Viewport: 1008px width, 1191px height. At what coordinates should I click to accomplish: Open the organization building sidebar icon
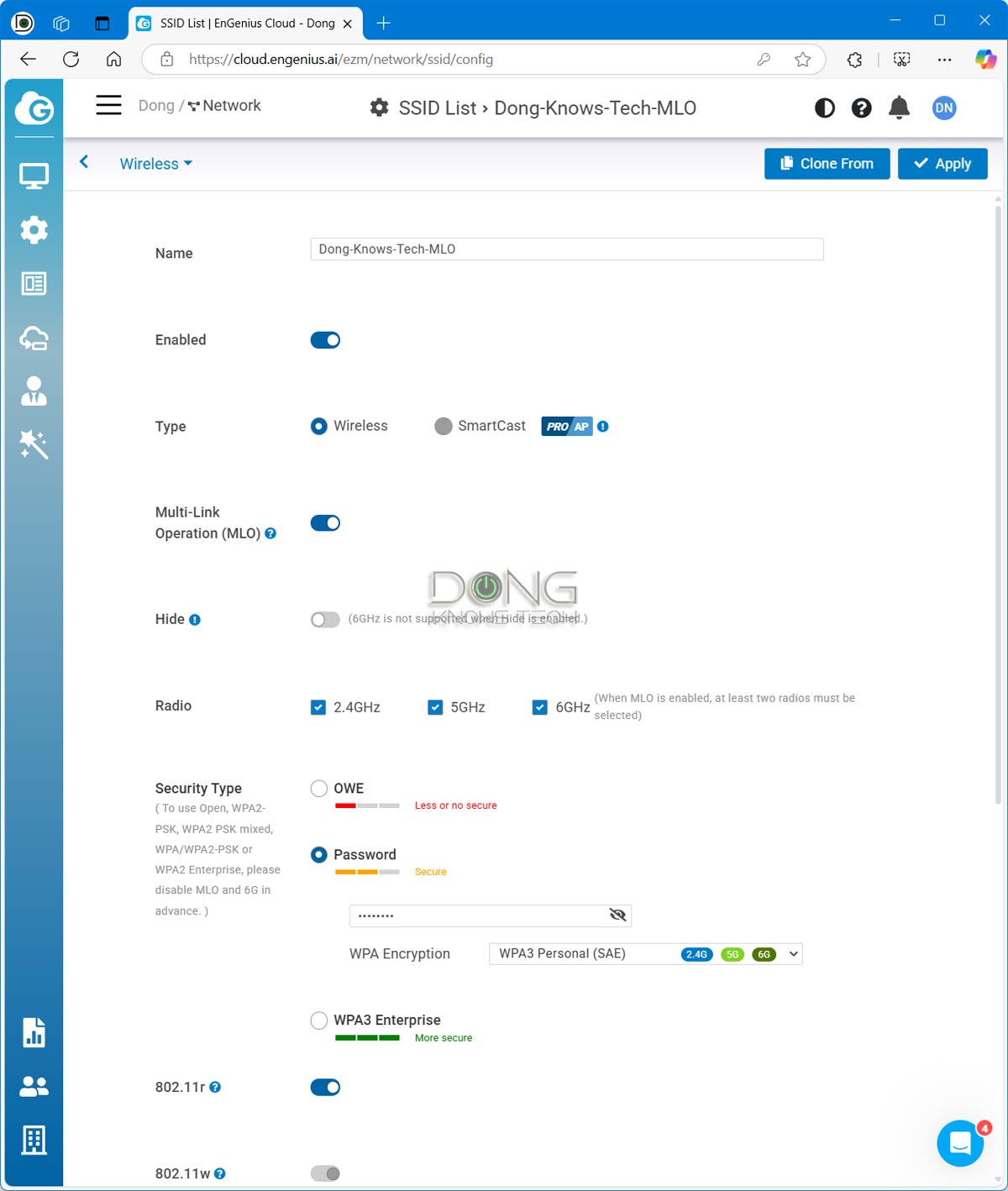coord(34,1140)
